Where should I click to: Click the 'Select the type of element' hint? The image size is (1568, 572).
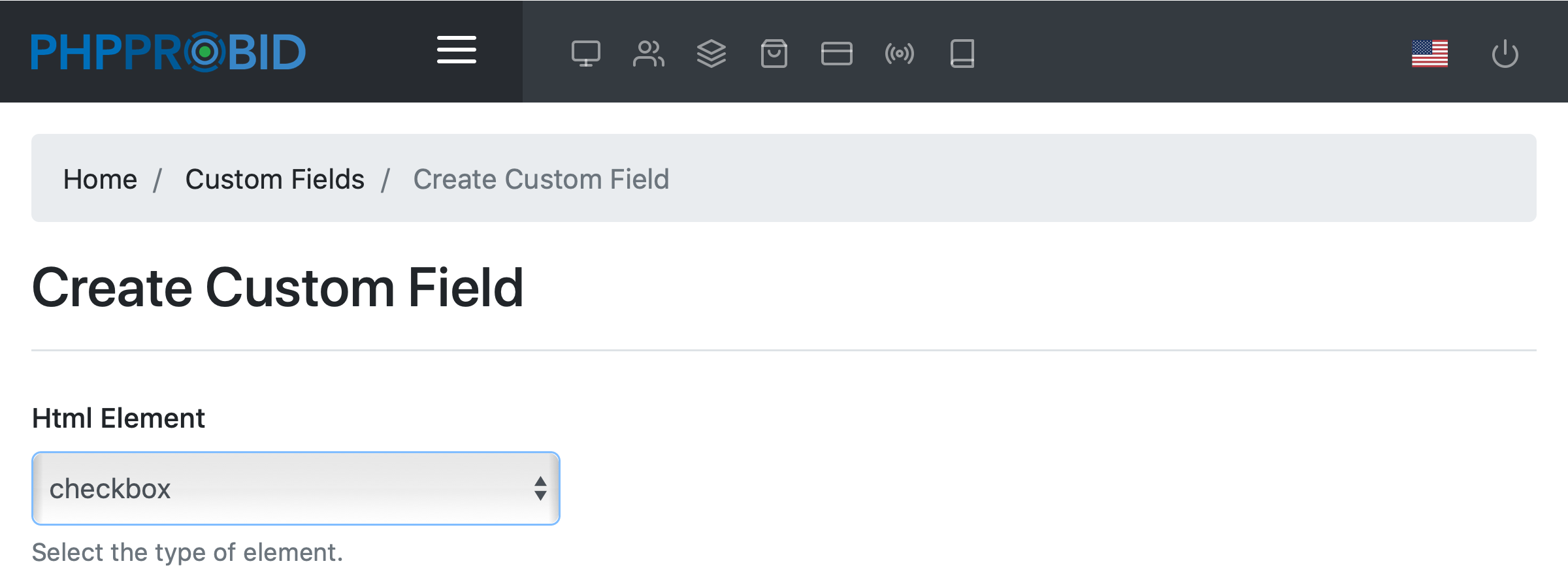[x=187, y=552]
